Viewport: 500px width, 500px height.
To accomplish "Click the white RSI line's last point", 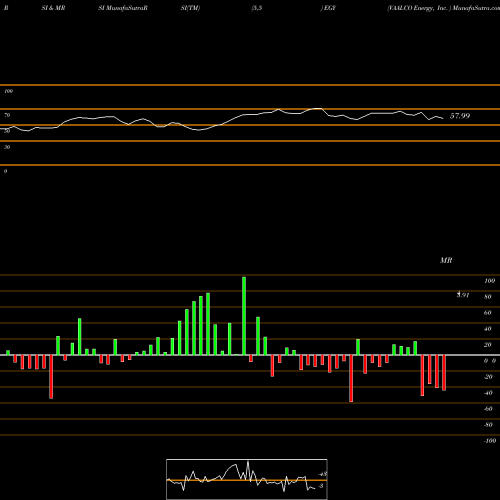I will [x=443, y=118].
